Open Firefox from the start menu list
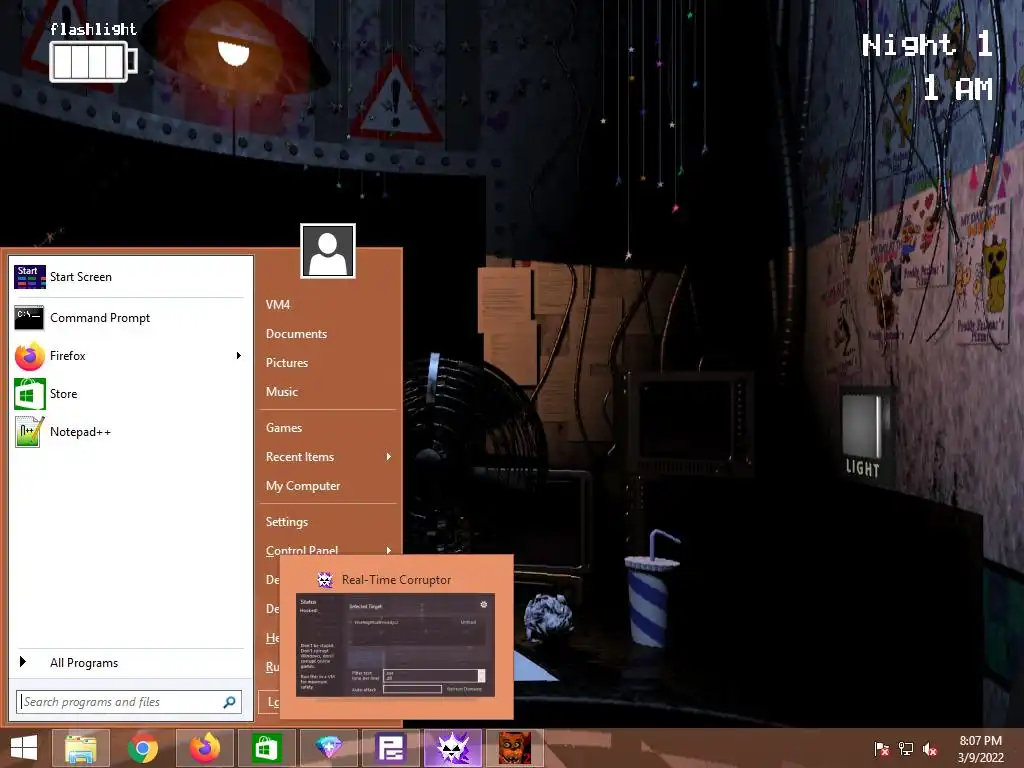This screenshot has width=1024, height=768. (x=129, y=356)
